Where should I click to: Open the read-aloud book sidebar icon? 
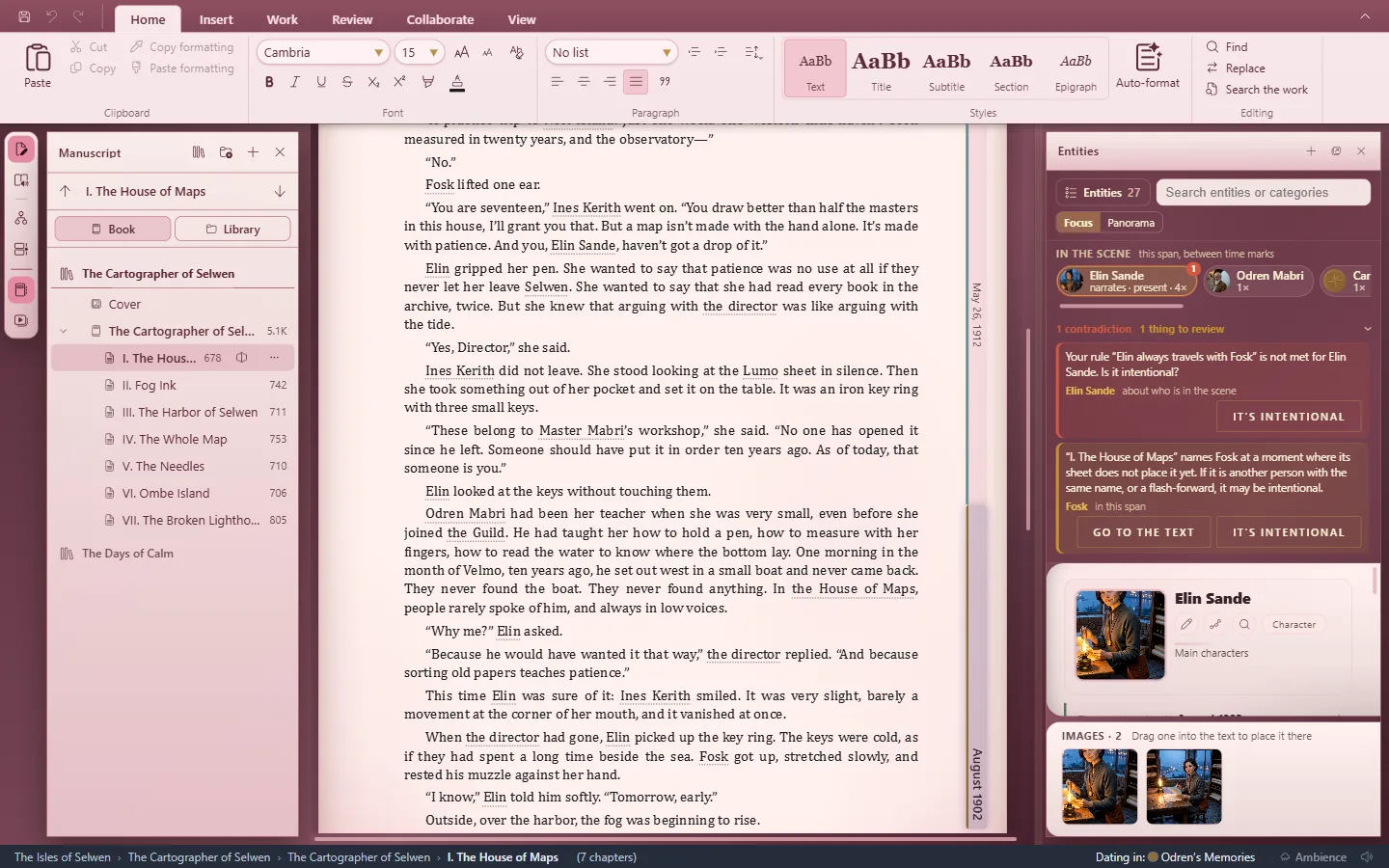[x=21, y=181]
